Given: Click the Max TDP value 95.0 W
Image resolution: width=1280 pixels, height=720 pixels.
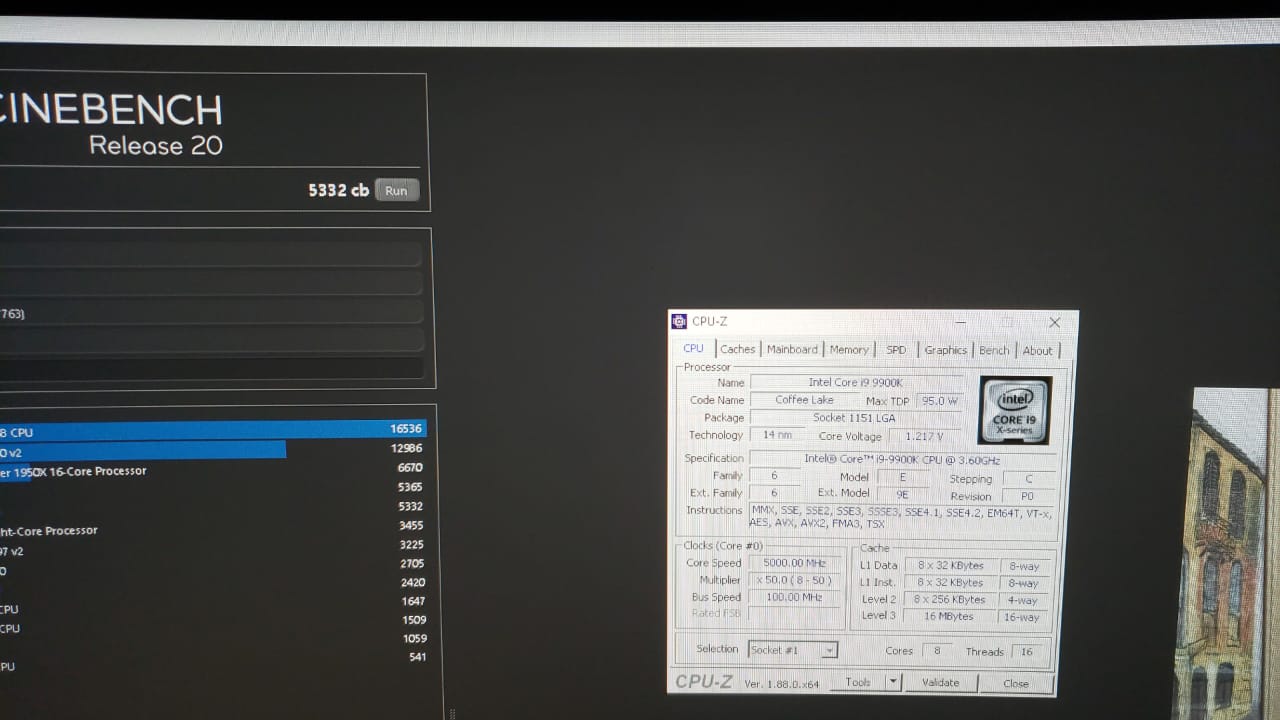Looking at the screenshot, I should 939,401.
